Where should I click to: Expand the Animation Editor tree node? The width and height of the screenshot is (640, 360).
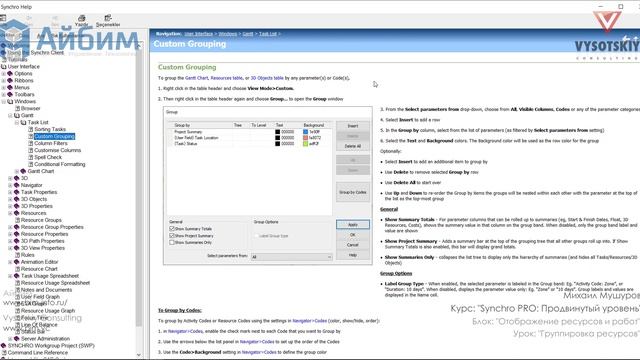click(10, 262)
